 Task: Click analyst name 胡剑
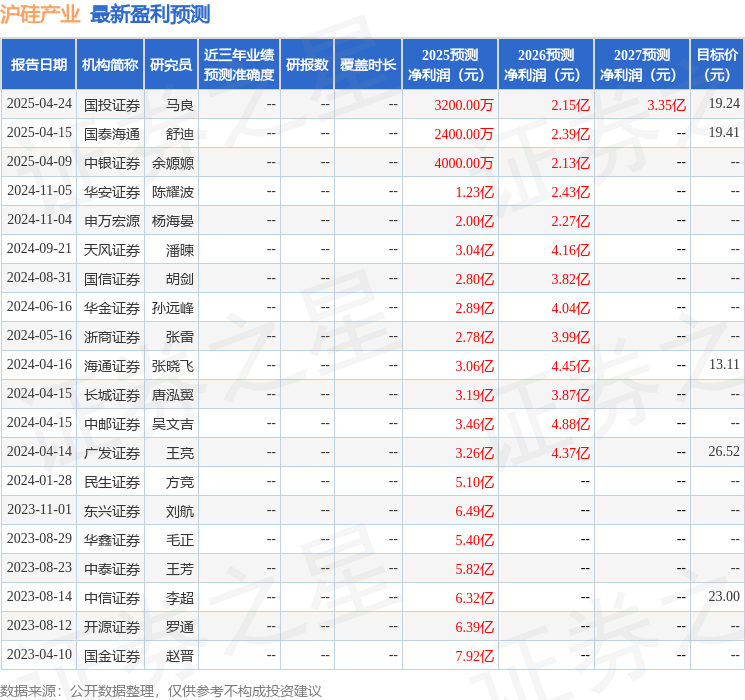pos(180,279)
